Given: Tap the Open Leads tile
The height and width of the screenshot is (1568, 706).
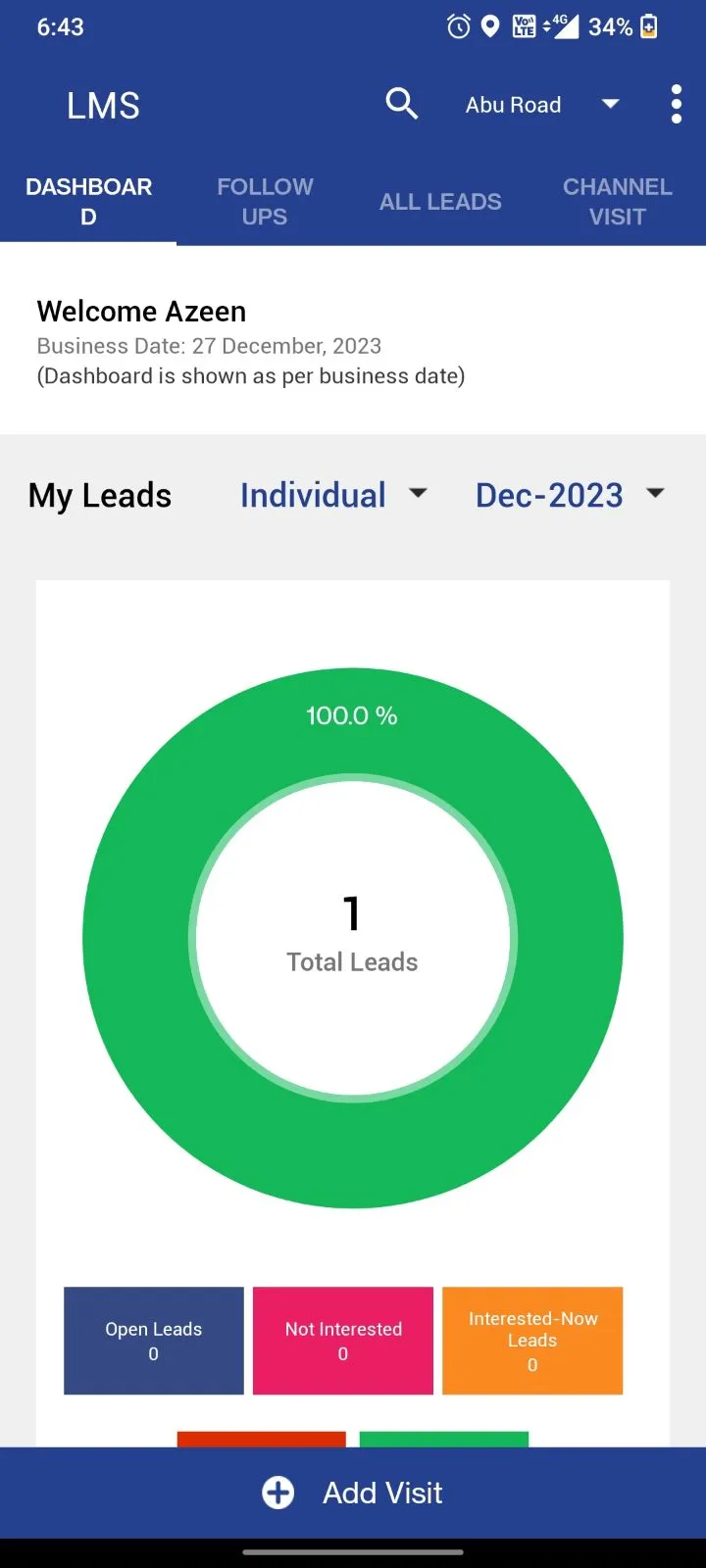Looking at the screenshot, I should tap(154, 1341).
